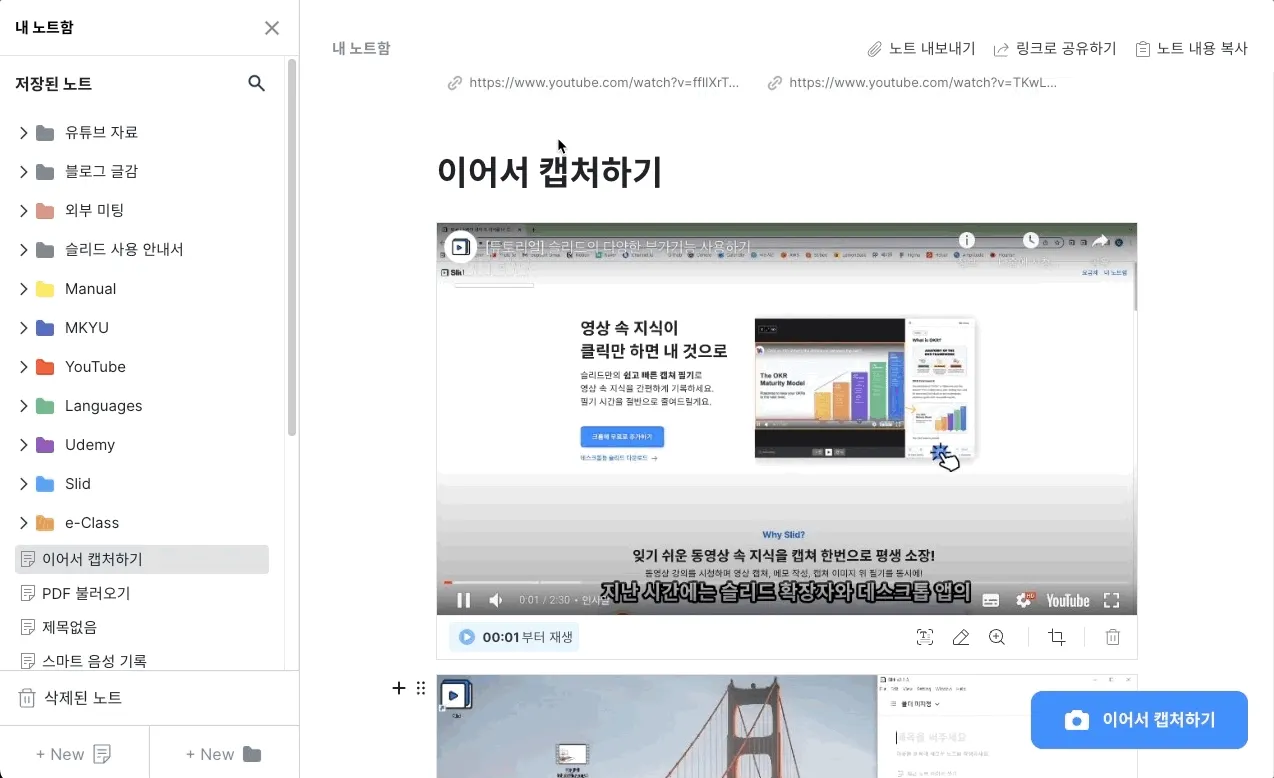Screen dimensions: 1274x778
Task: Delete the capture with trash icon
Action: (1113, 637)
